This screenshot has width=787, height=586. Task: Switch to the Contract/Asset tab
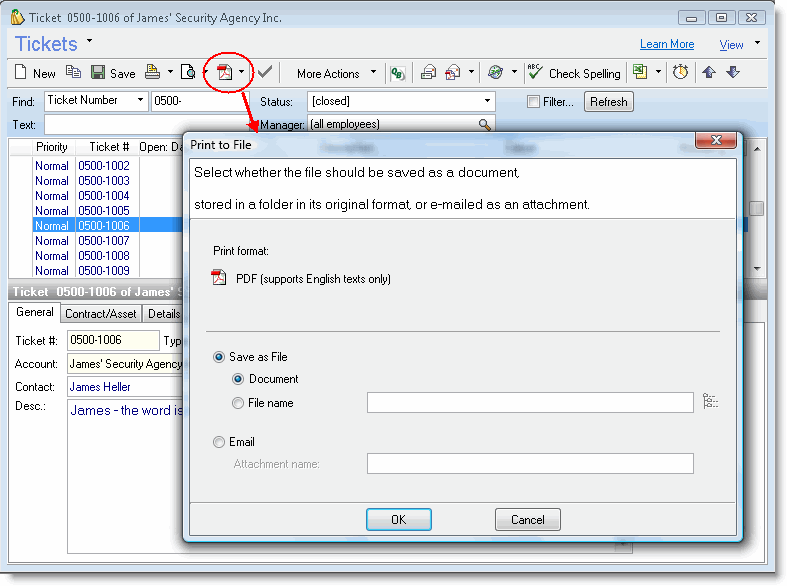click(x=100, y=314)
